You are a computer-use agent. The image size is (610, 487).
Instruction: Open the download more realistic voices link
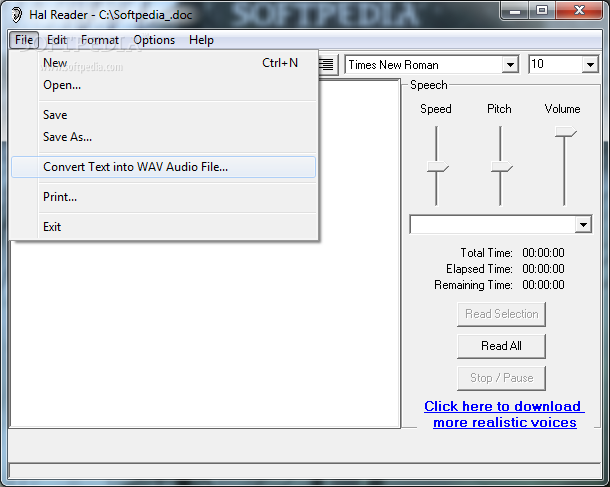click(504, 414)
